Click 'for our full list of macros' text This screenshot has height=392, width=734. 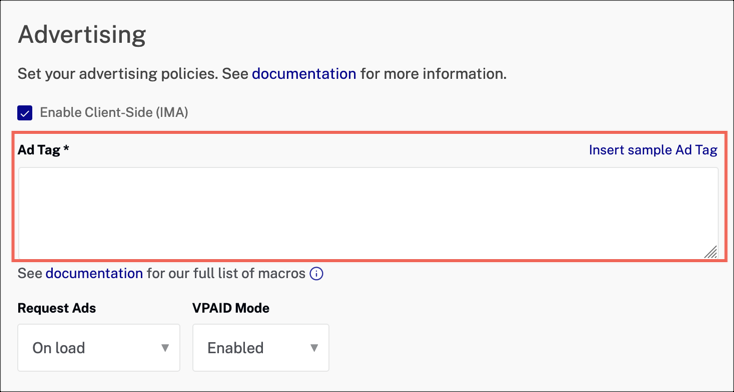226,273
